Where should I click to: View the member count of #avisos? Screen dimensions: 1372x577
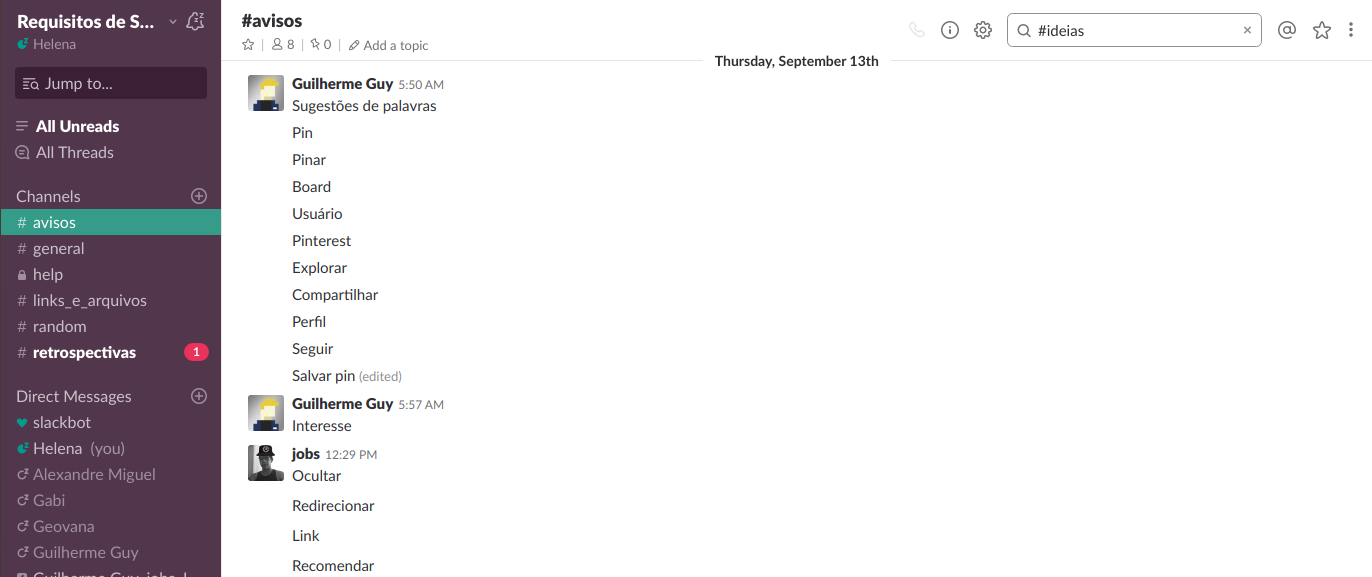(x=283, y=45)
